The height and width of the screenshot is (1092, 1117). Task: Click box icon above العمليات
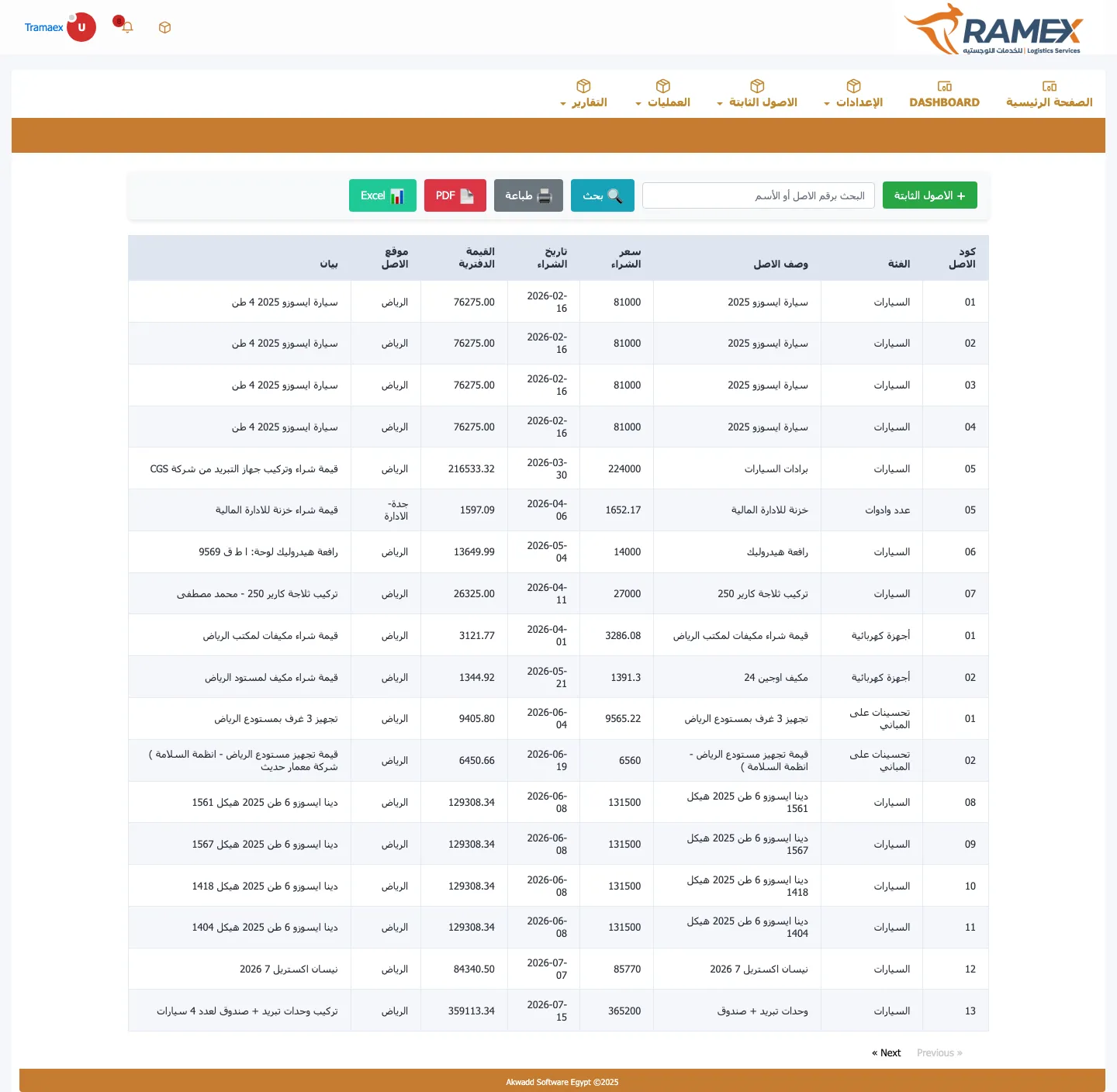pyautogui.click(x=663, y=85)
